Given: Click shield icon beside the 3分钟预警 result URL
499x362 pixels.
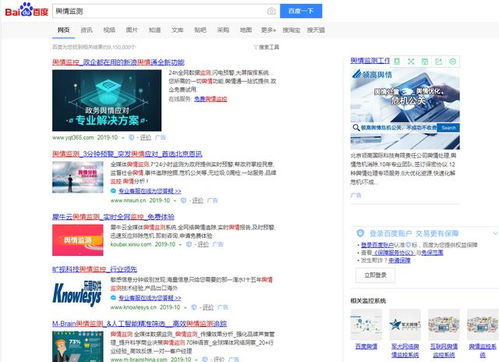Looking at the screenshot, I should (183, 200).
